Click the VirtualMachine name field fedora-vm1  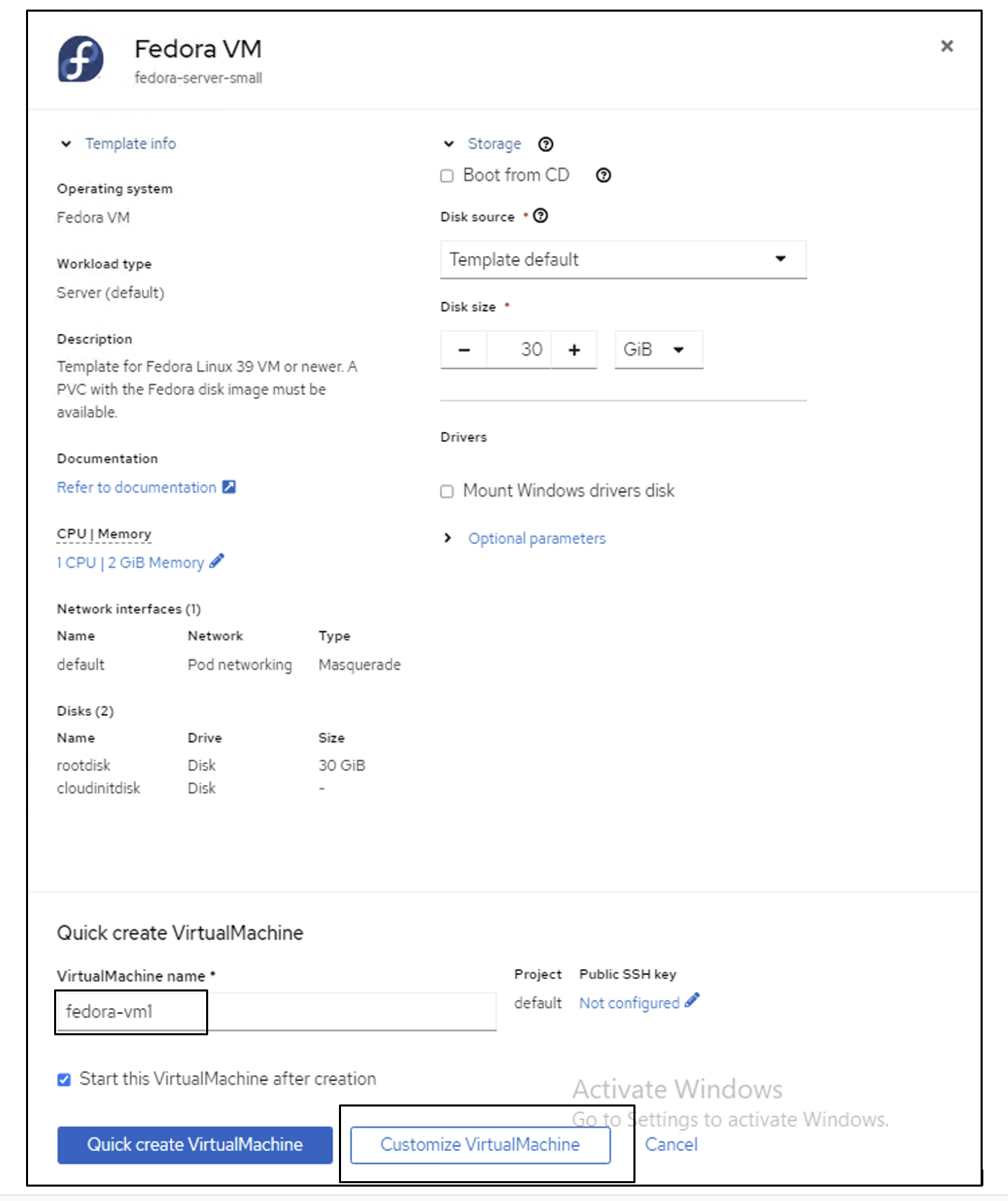[x=277, y=1011]
